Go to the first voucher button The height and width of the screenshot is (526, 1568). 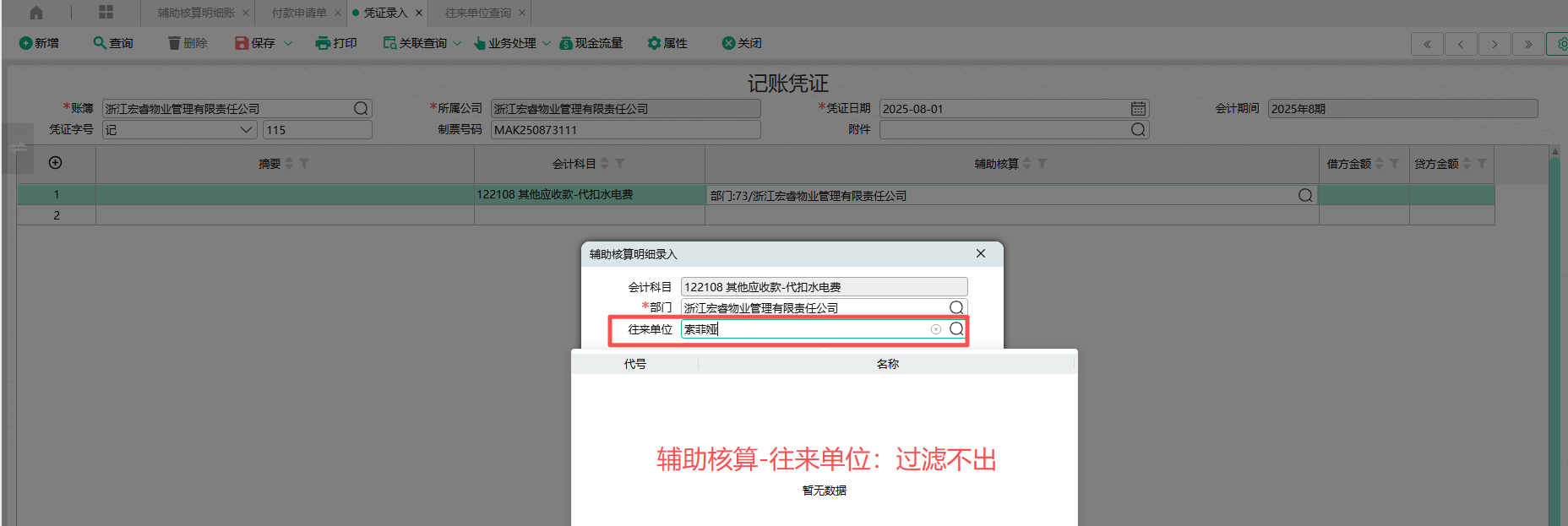1427,44
